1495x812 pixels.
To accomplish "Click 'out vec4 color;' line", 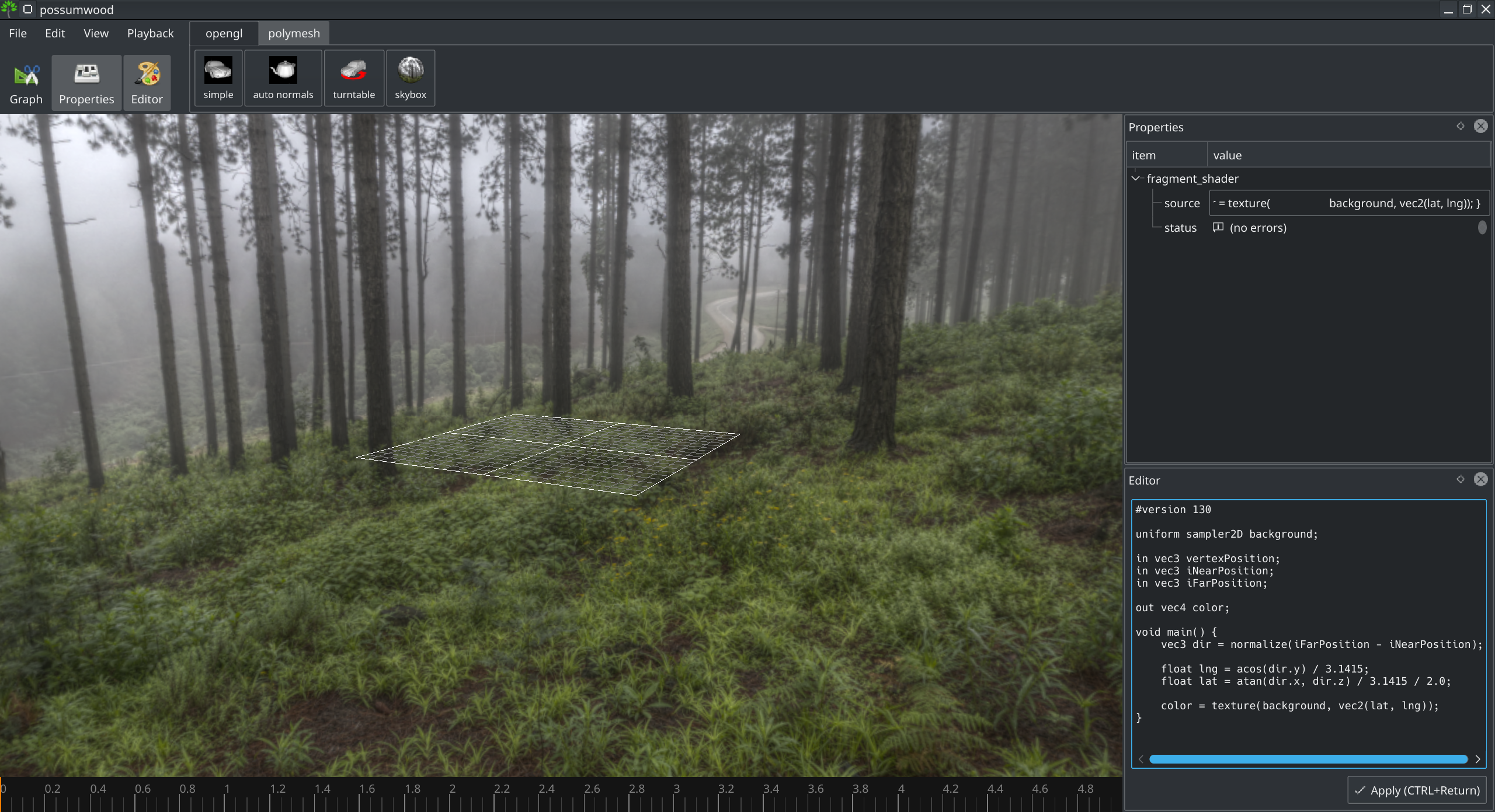I will (x=1182, y=608).
